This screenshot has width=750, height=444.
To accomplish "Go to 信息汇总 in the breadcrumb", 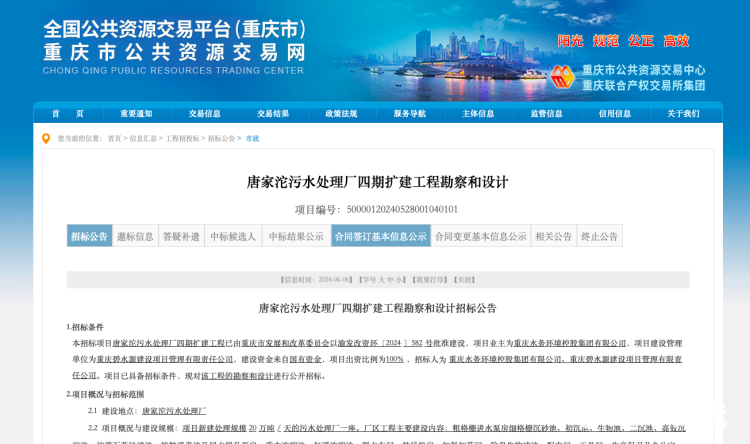I will tap(143, 139).
